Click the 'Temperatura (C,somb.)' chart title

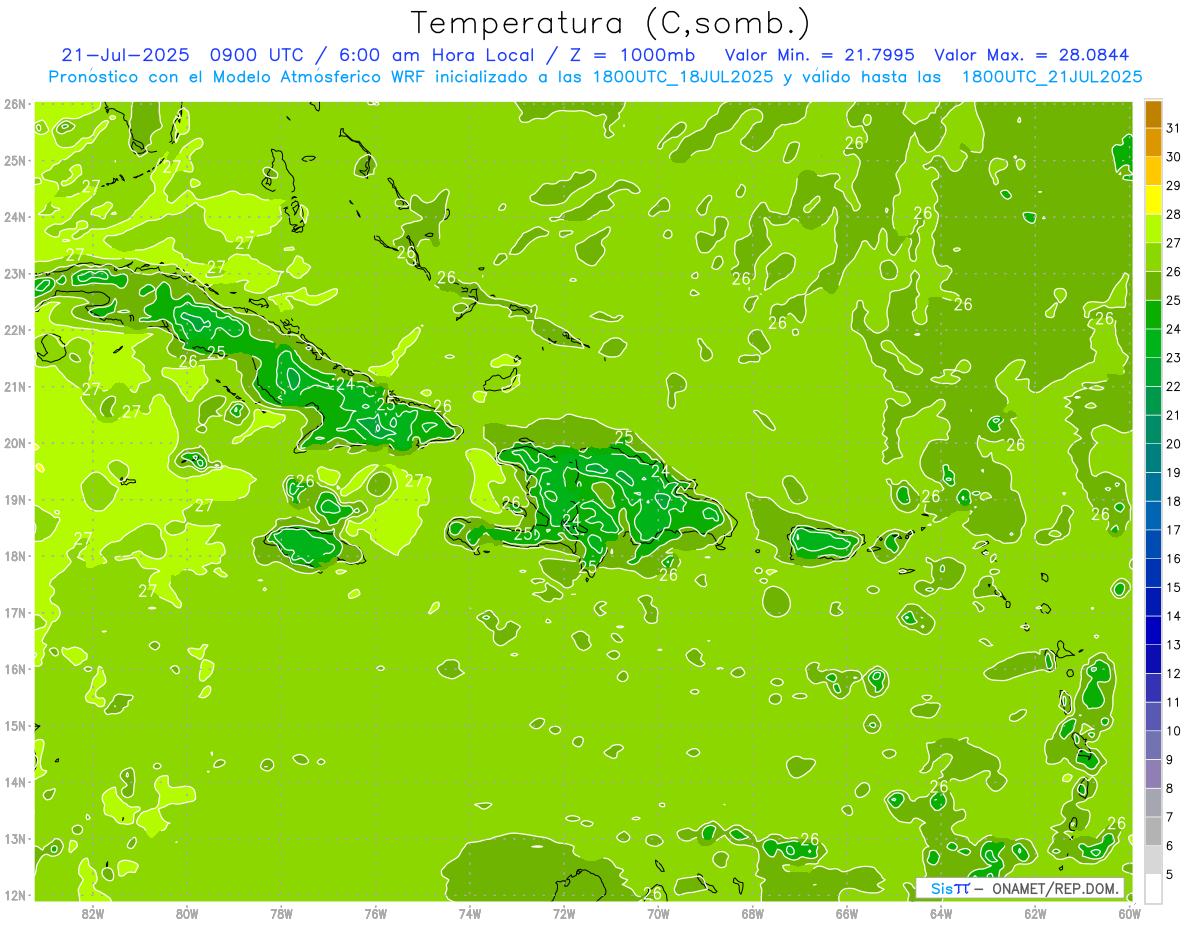(611, 23)
